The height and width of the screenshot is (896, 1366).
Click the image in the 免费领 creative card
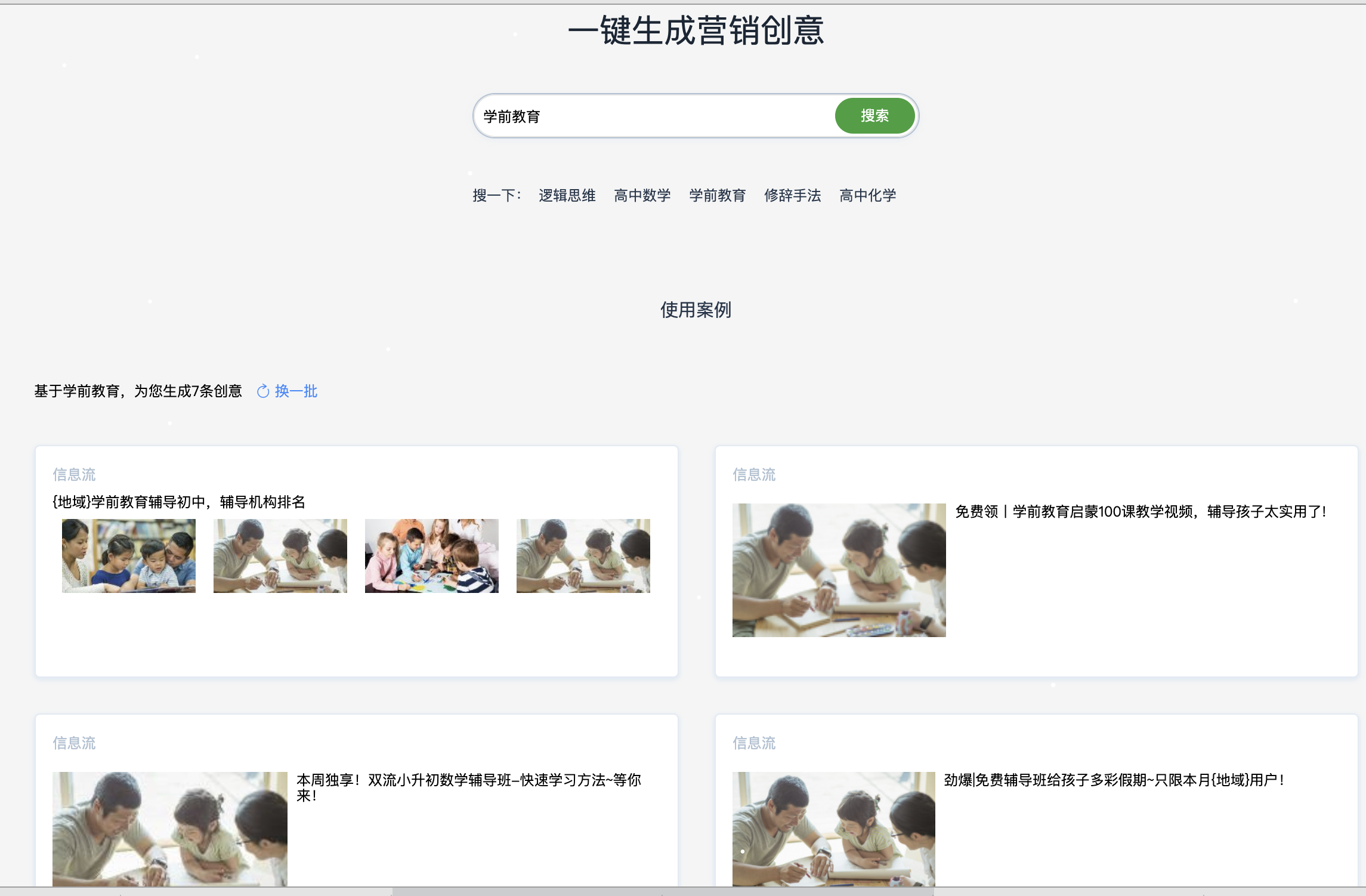point(839,570)
